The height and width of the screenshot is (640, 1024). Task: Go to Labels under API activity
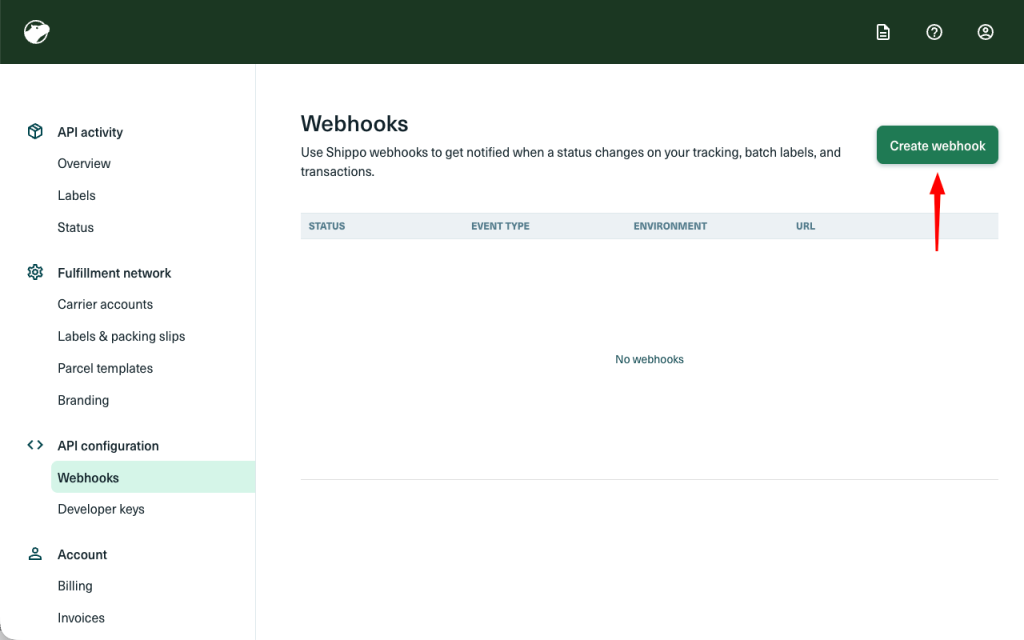point(76,195)
